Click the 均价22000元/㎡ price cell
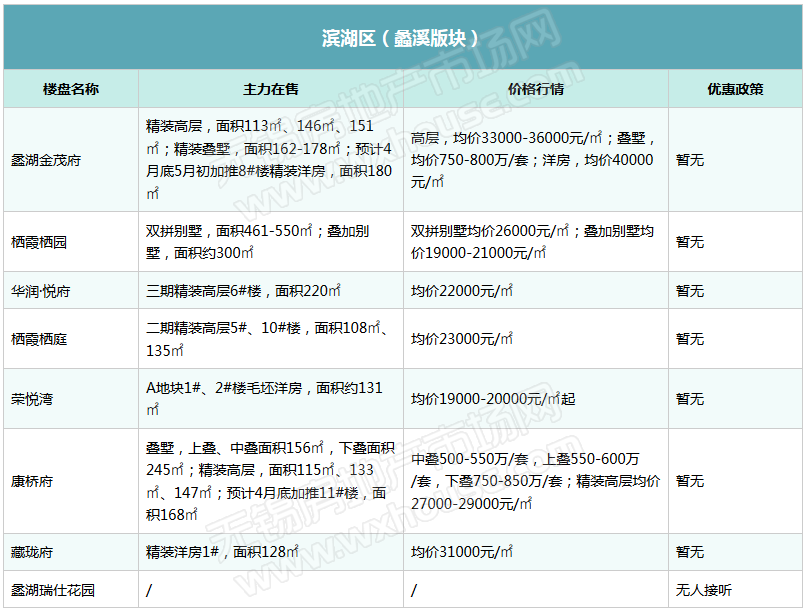Image resolution: width=807 pixels, height=613 pixels. 462,291
